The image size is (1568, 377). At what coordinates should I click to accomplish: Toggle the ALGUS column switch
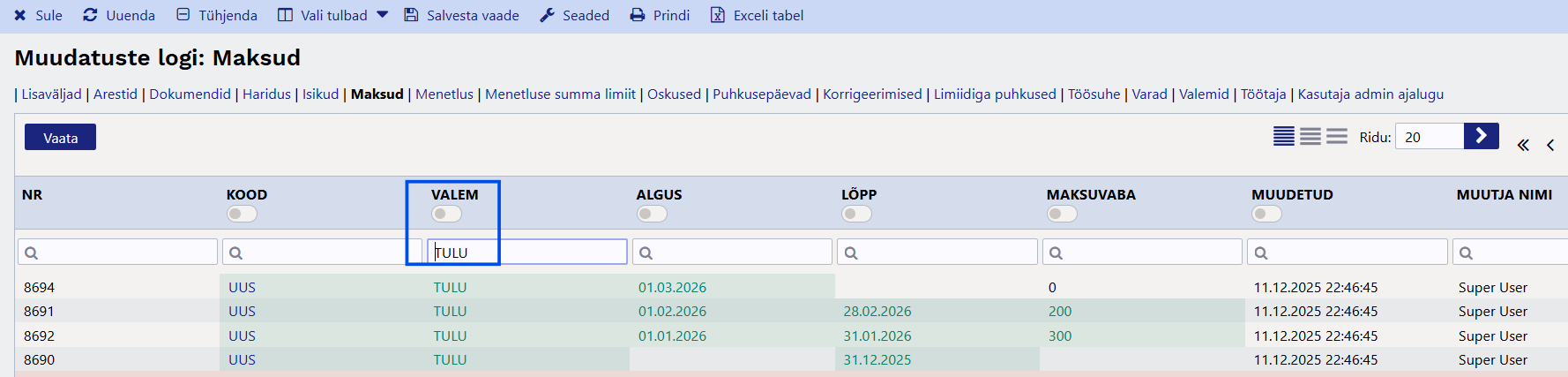pos(652,214)
